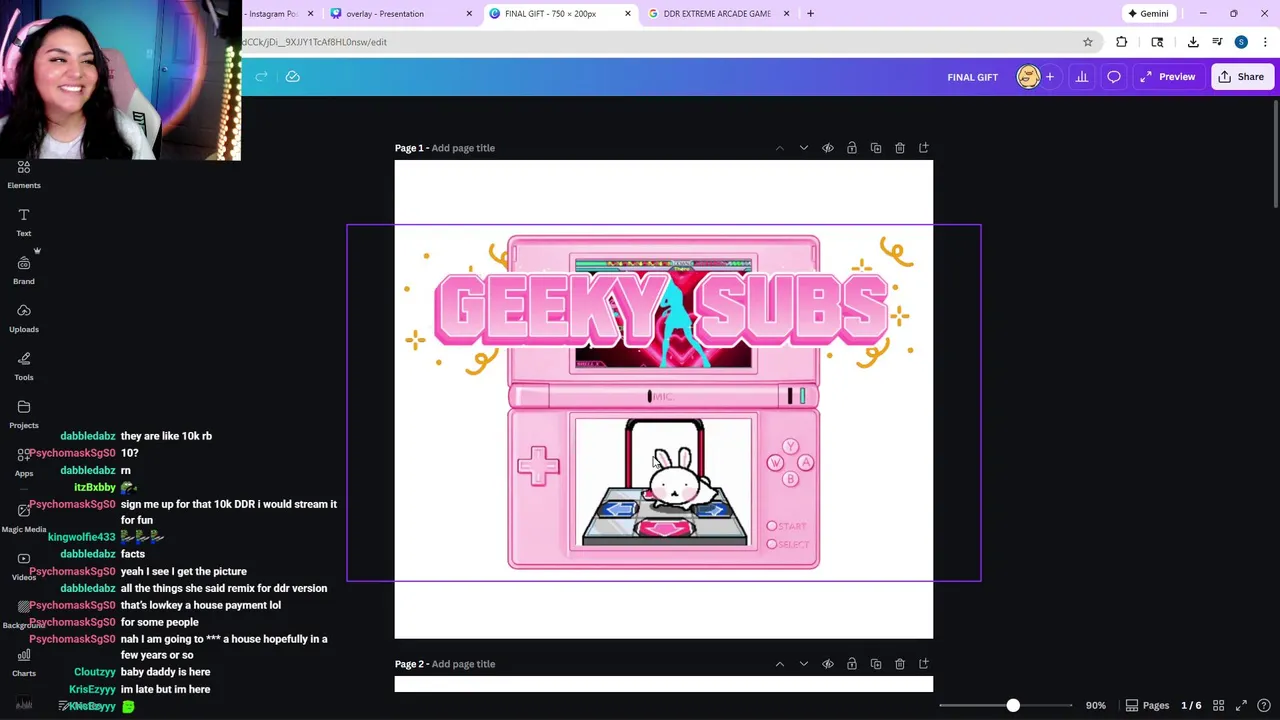The width and height of the screenshot is (1280, 720).
Task: Click the Share button
Action: 1241,77
